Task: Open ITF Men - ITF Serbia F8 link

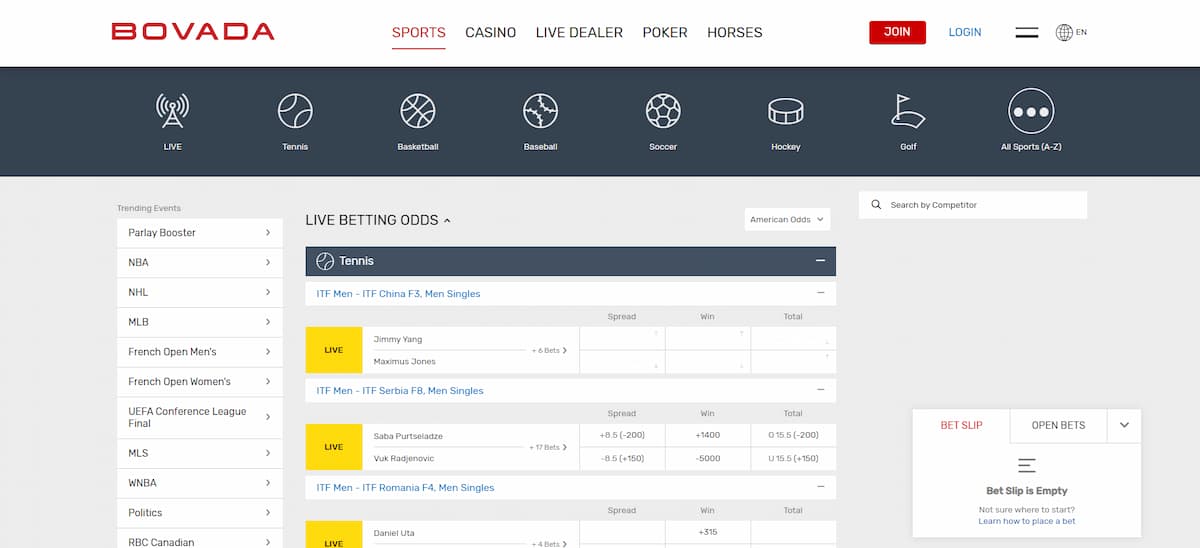Action: click(400, 391)
